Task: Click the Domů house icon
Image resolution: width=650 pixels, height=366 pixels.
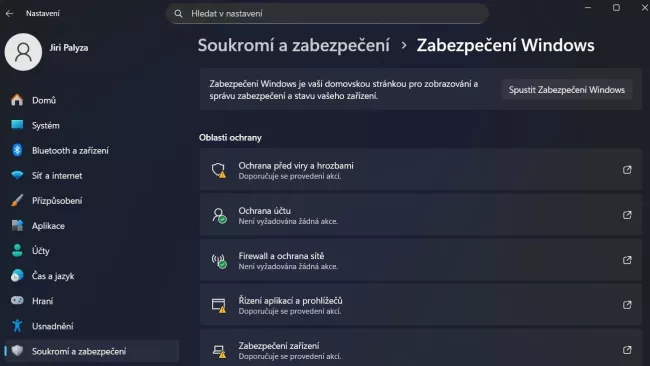Action: (17, 100)
